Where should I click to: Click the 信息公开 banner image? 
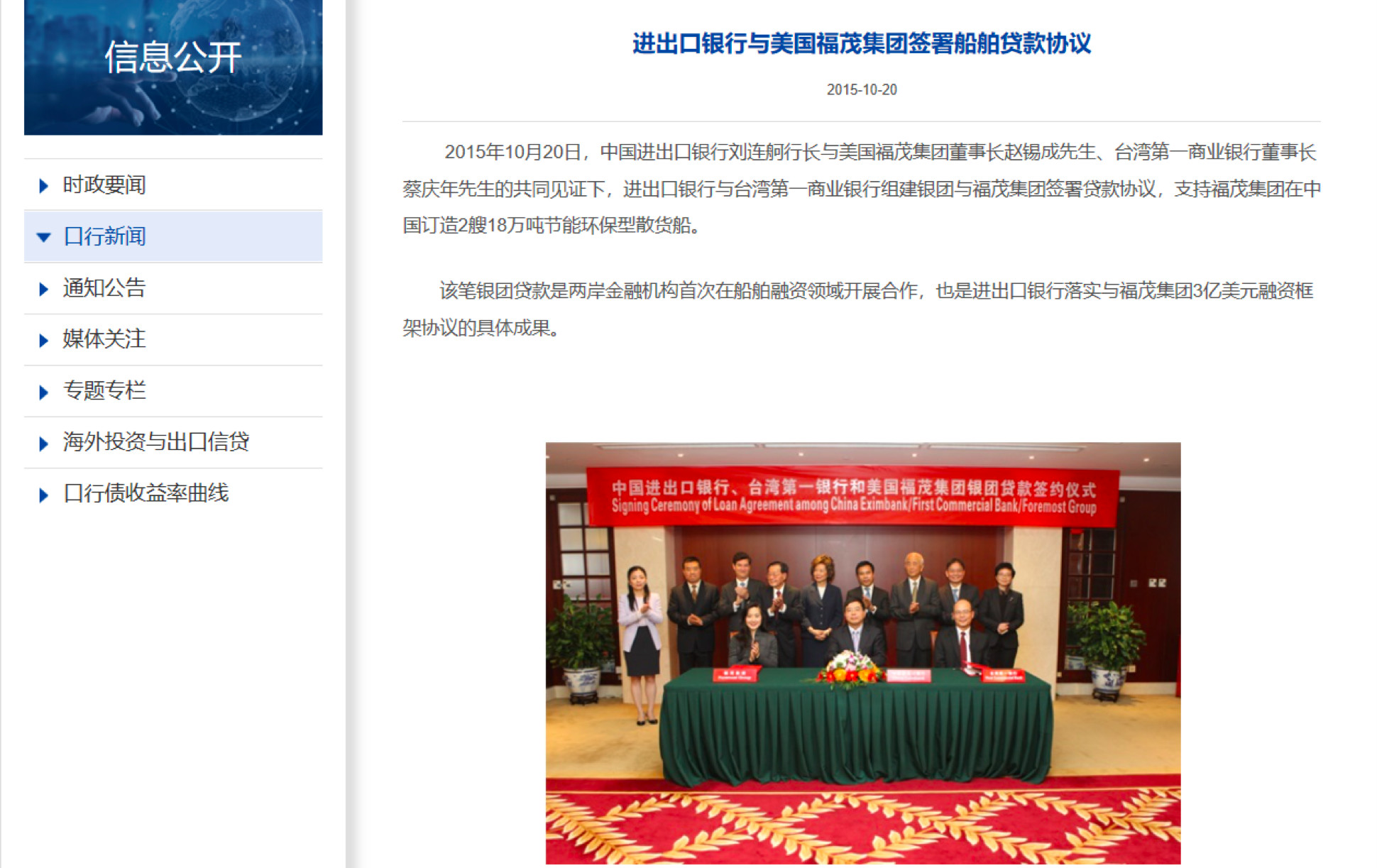[173, 67]
